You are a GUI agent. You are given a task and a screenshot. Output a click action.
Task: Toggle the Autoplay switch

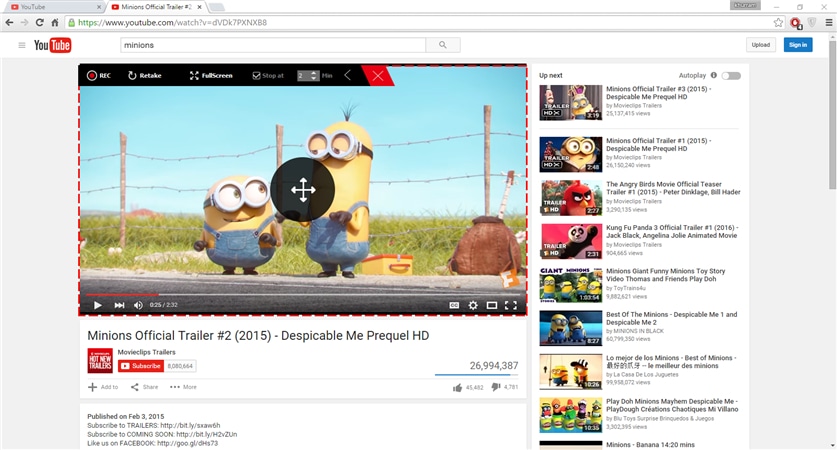point(731,76)
